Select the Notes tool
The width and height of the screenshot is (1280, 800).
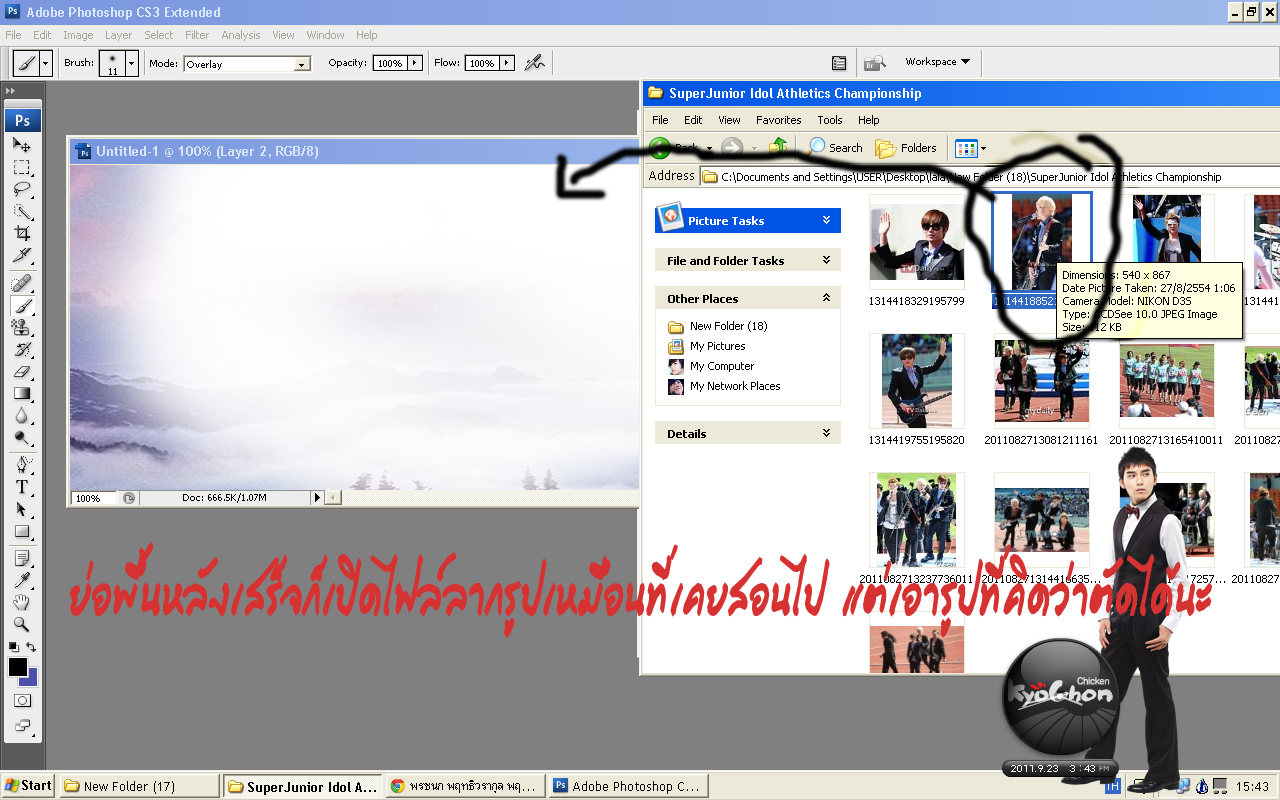click(x=22, y=559)
